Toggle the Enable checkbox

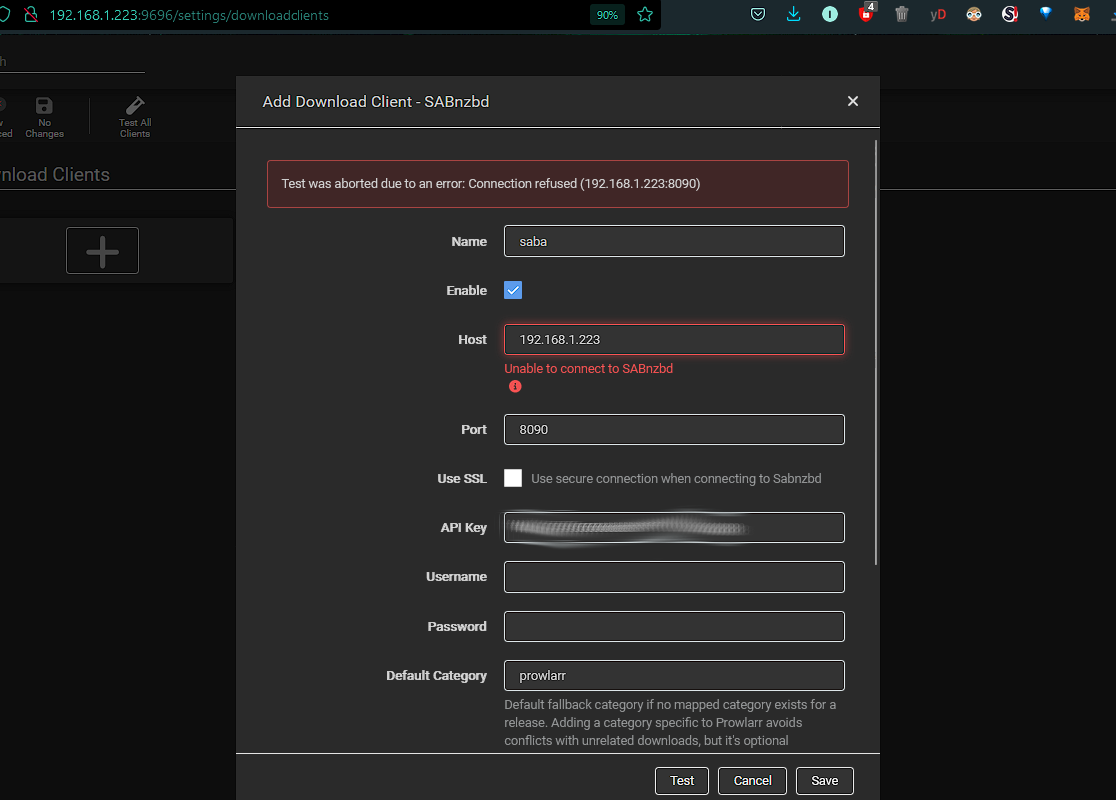[512, 290]
